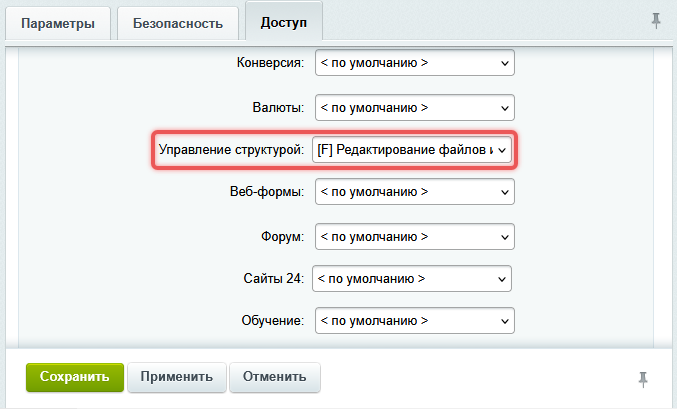Click the pin icon in the bottom button bar

[x=643, y=378]
